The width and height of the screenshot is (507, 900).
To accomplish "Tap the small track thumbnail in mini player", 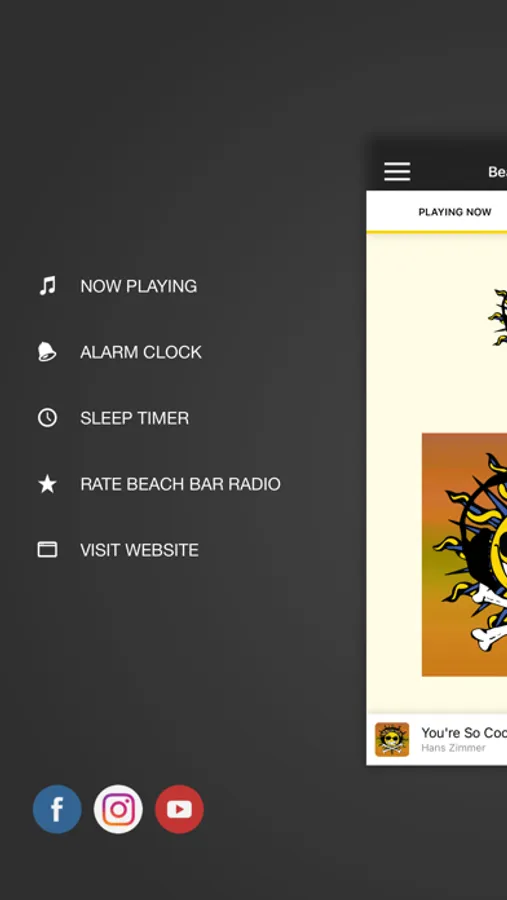I will point(392,739).
